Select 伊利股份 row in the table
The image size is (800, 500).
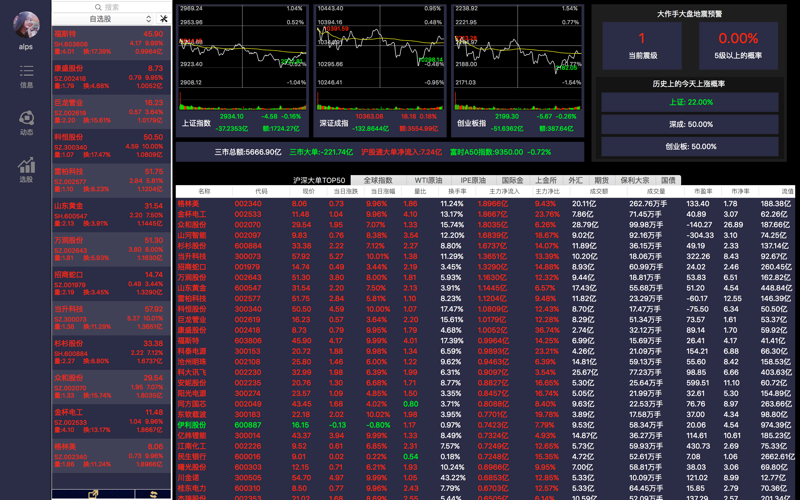click(x=485, y=425)
